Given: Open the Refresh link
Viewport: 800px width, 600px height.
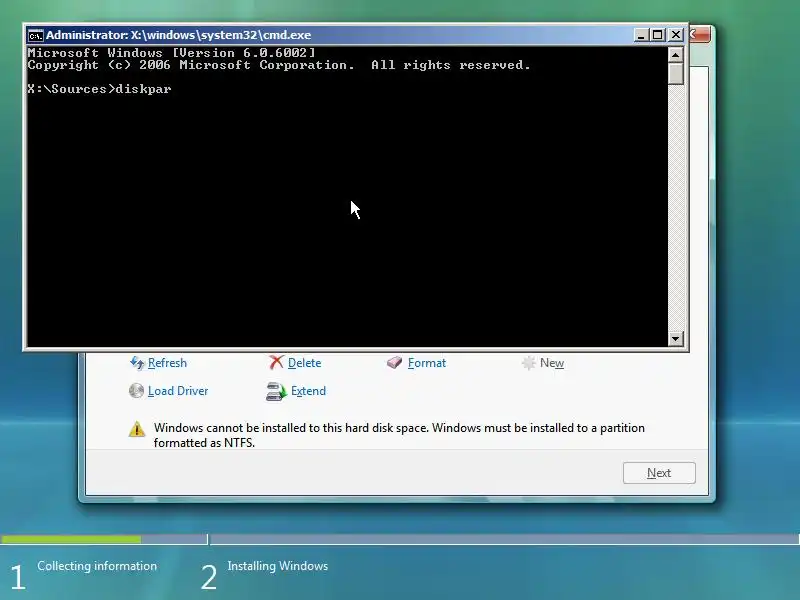Looking at the screenshot, I should pyautogui.click(x=167, y=363).
